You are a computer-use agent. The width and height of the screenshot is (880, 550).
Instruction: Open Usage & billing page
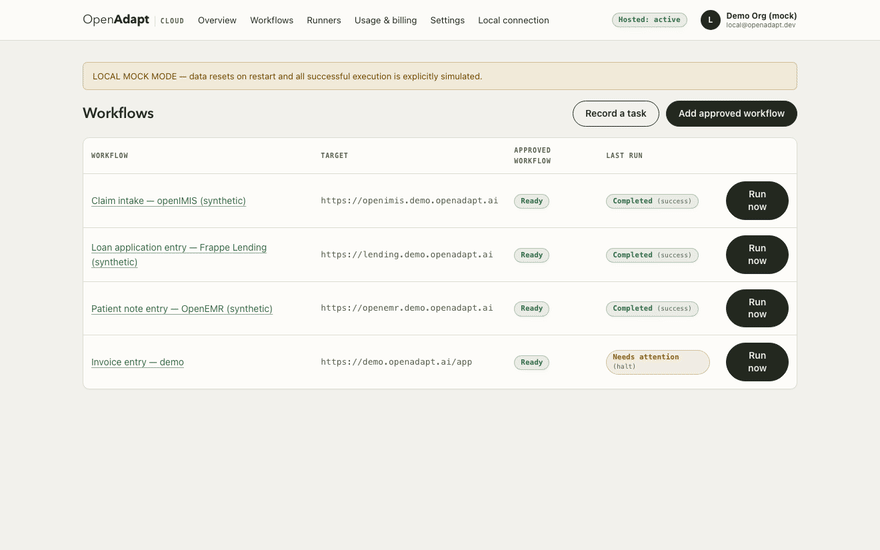coord(386,20)
